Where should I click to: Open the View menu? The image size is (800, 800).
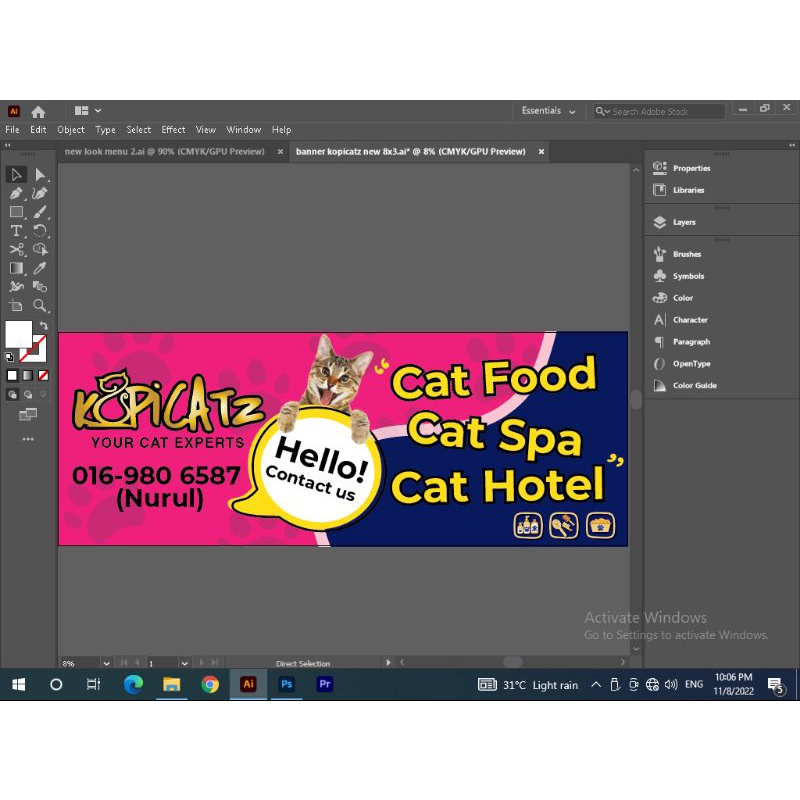[x=206, y=130]
